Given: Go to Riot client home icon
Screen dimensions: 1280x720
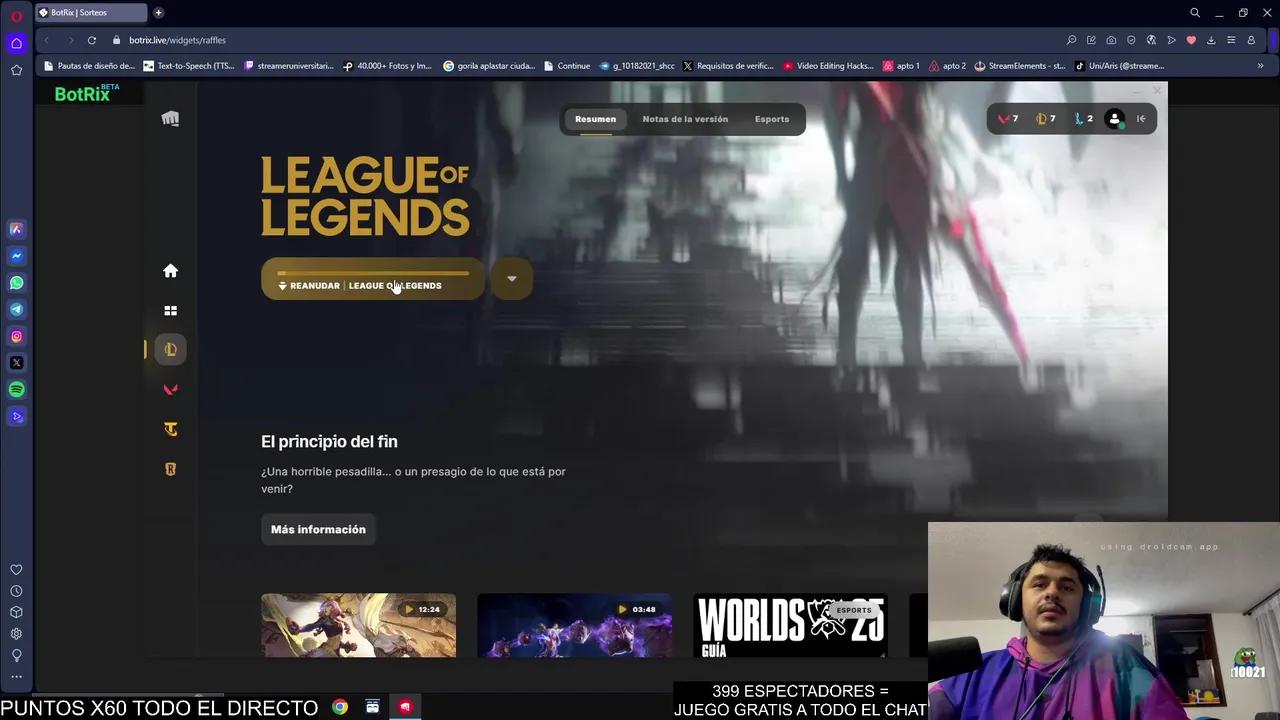Looking at the screenshot, I should click(170, 271).
